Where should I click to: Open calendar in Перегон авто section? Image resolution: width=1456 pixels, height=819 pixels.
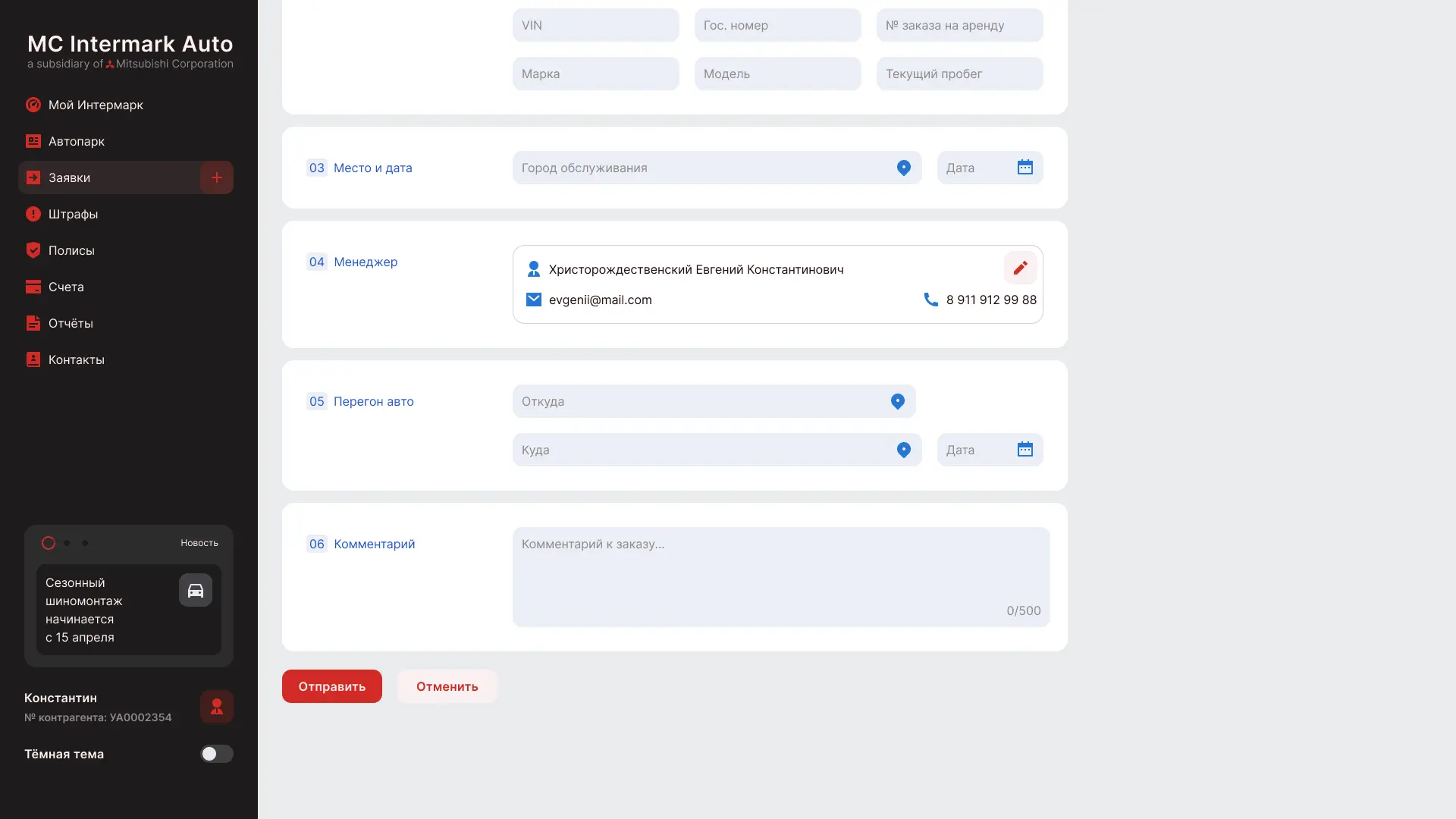point(1025,450)
